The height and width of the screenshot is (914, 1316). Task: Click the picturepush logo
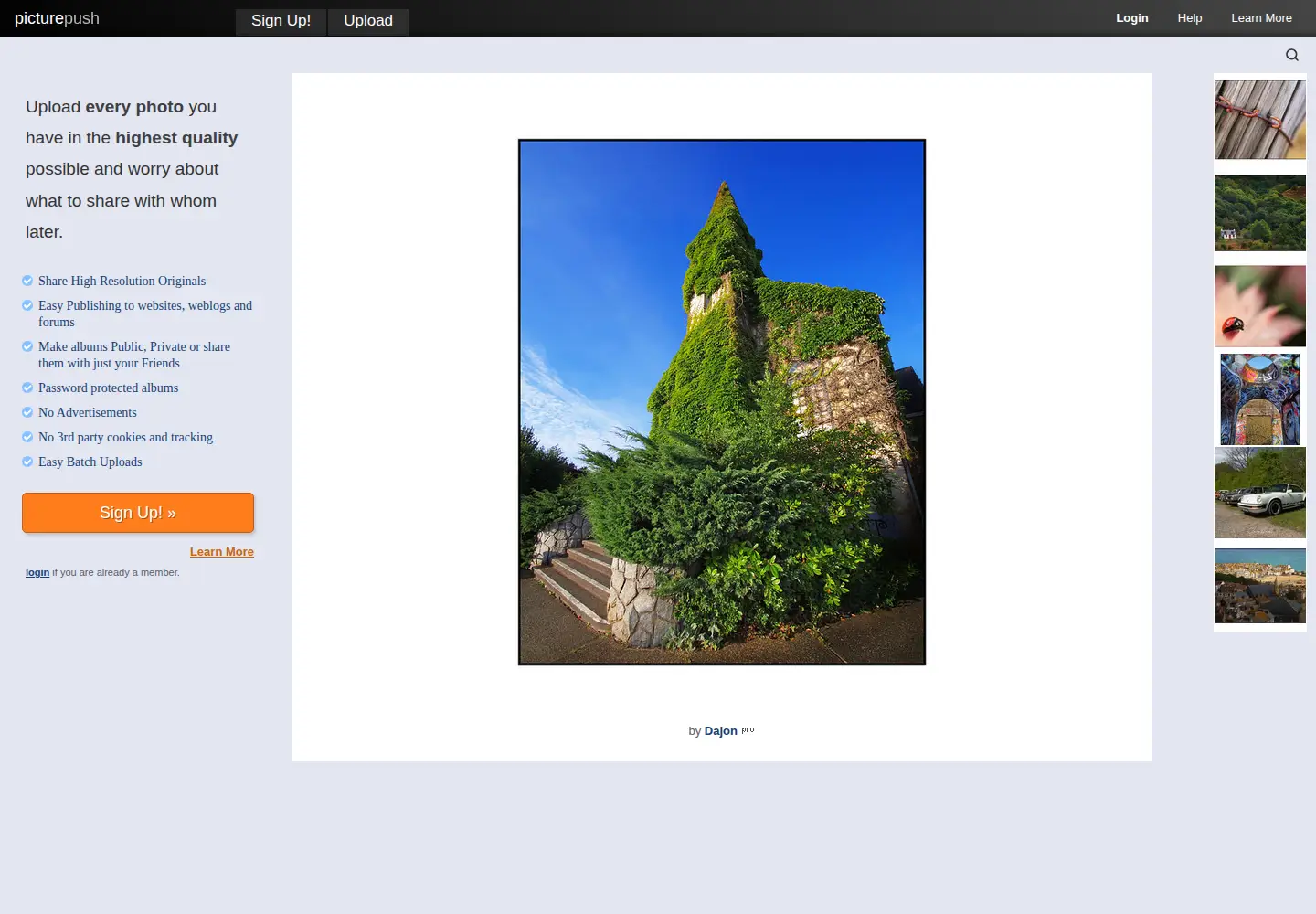[x=57, y=18]
